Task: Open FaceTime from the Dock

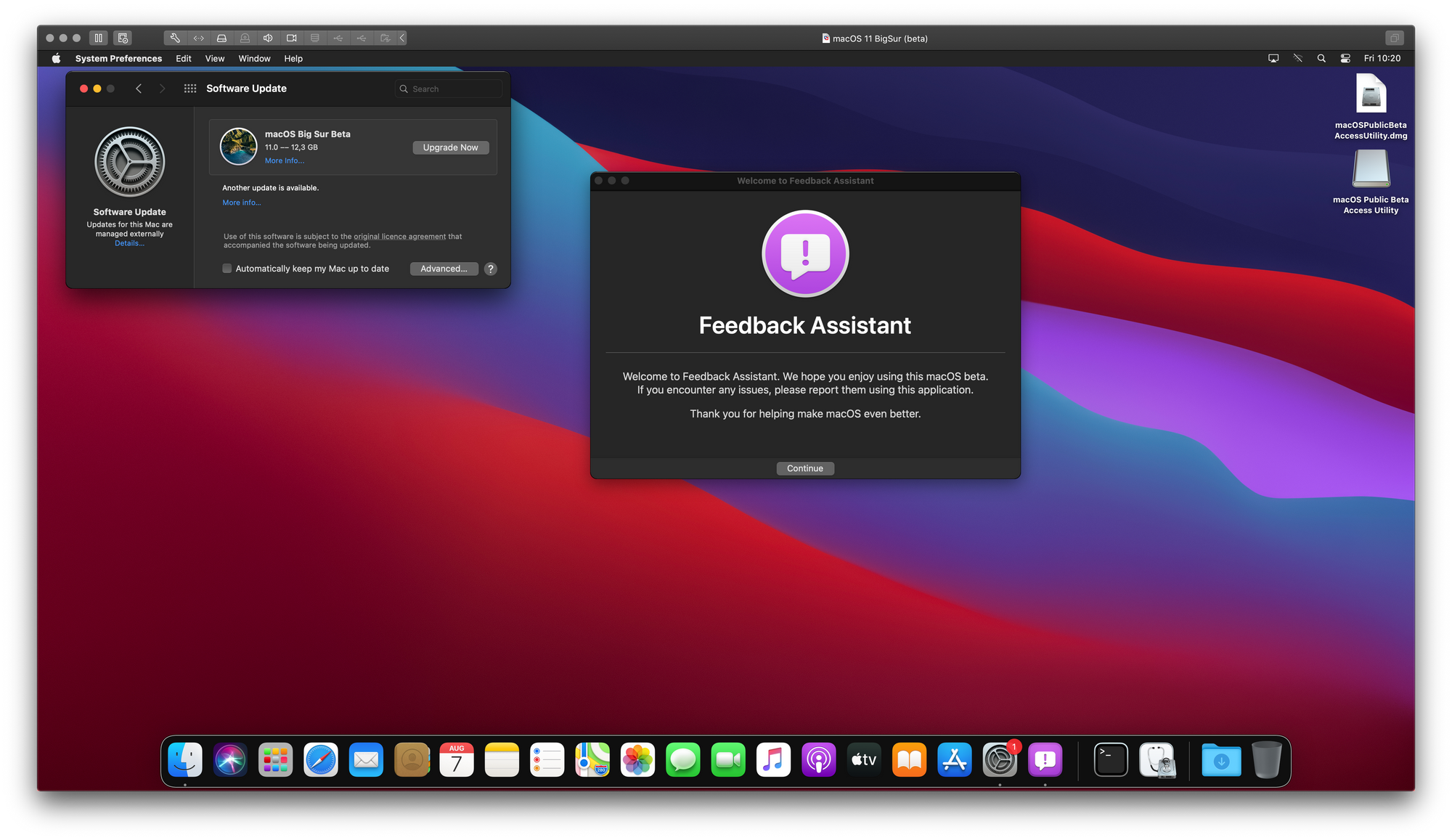Action: tap(728, 760)
